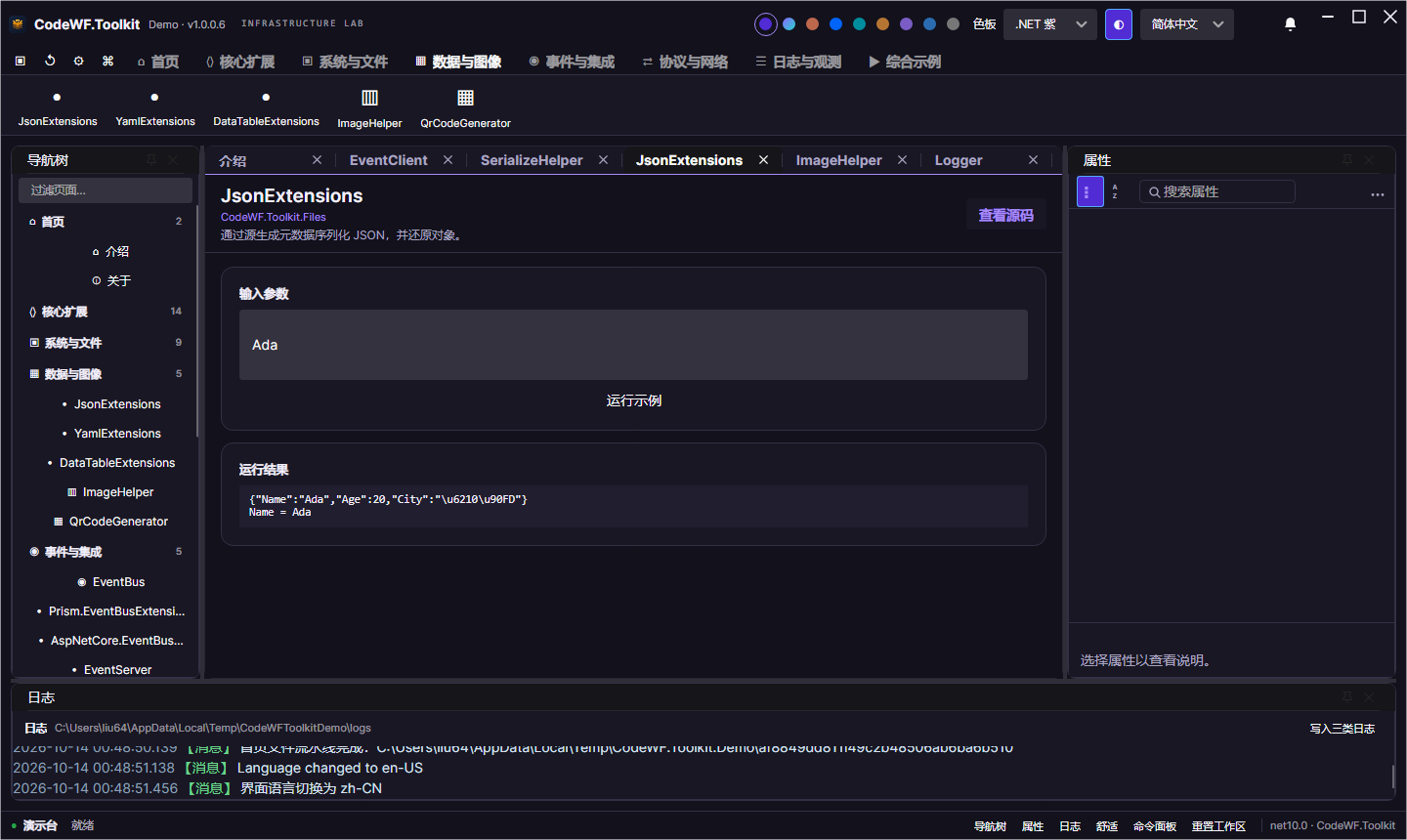Viewport: 1407px width, 840px height.
Task: Click the ImageHelper ribbon icon
Action: (369, 108)
